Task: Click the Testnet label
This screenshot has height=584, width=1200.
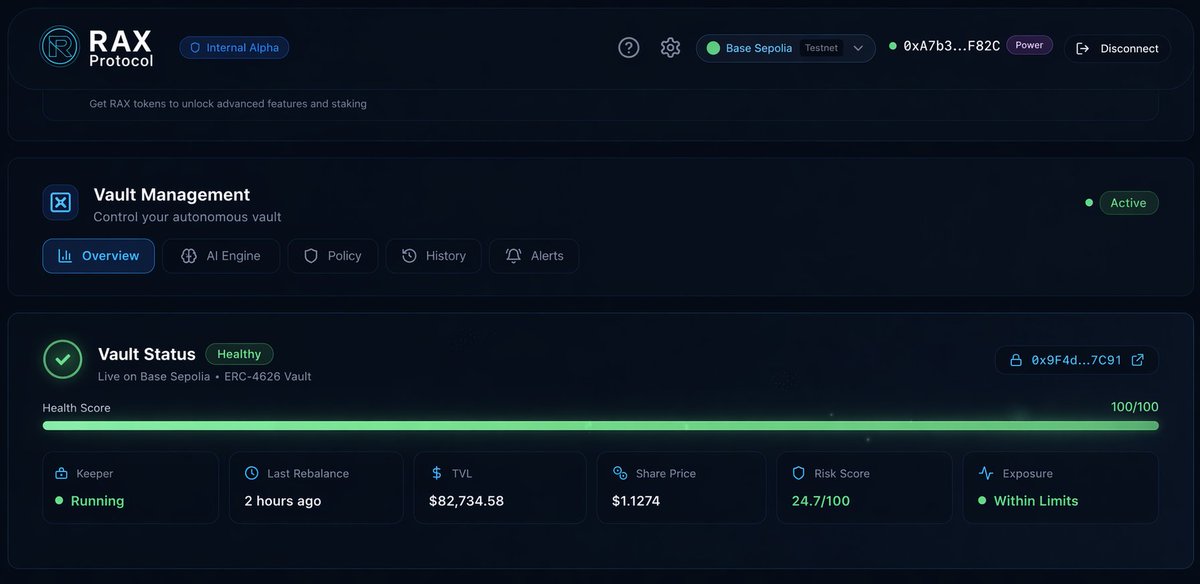Action: [821, 48]
